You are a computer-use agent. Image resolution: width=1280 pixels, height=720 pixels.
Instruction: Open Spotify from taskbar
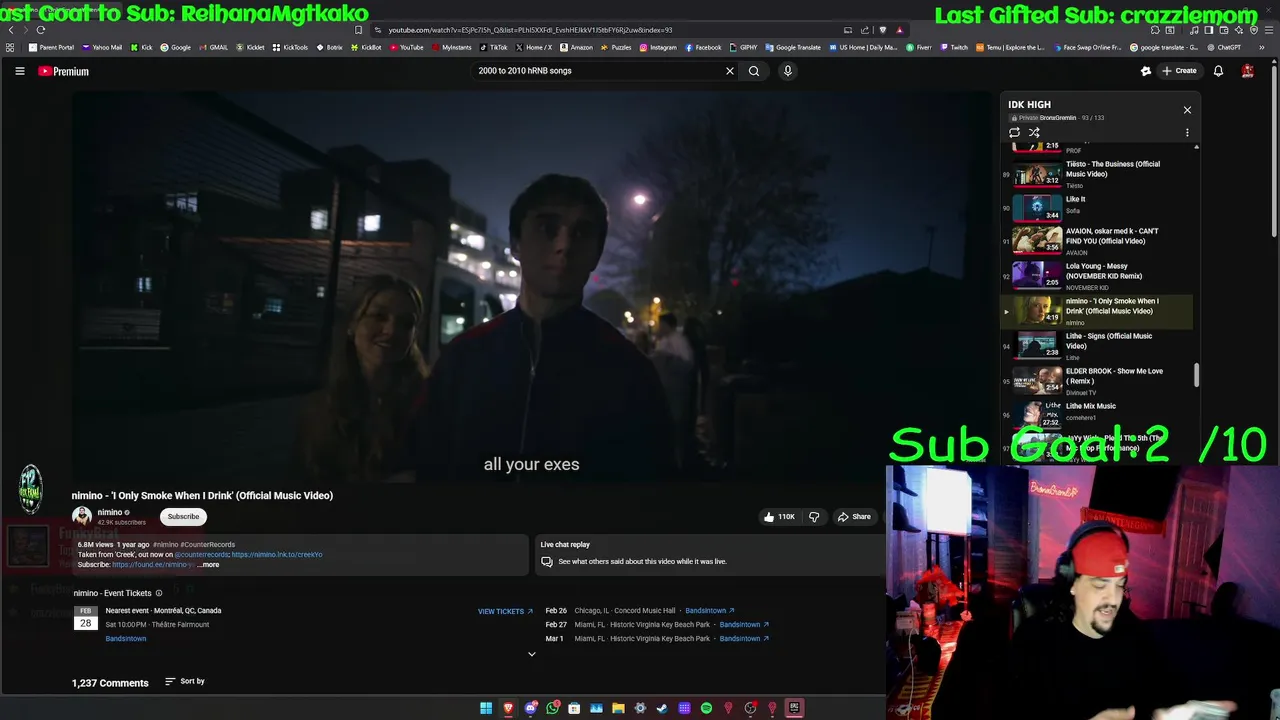point(706,708)
